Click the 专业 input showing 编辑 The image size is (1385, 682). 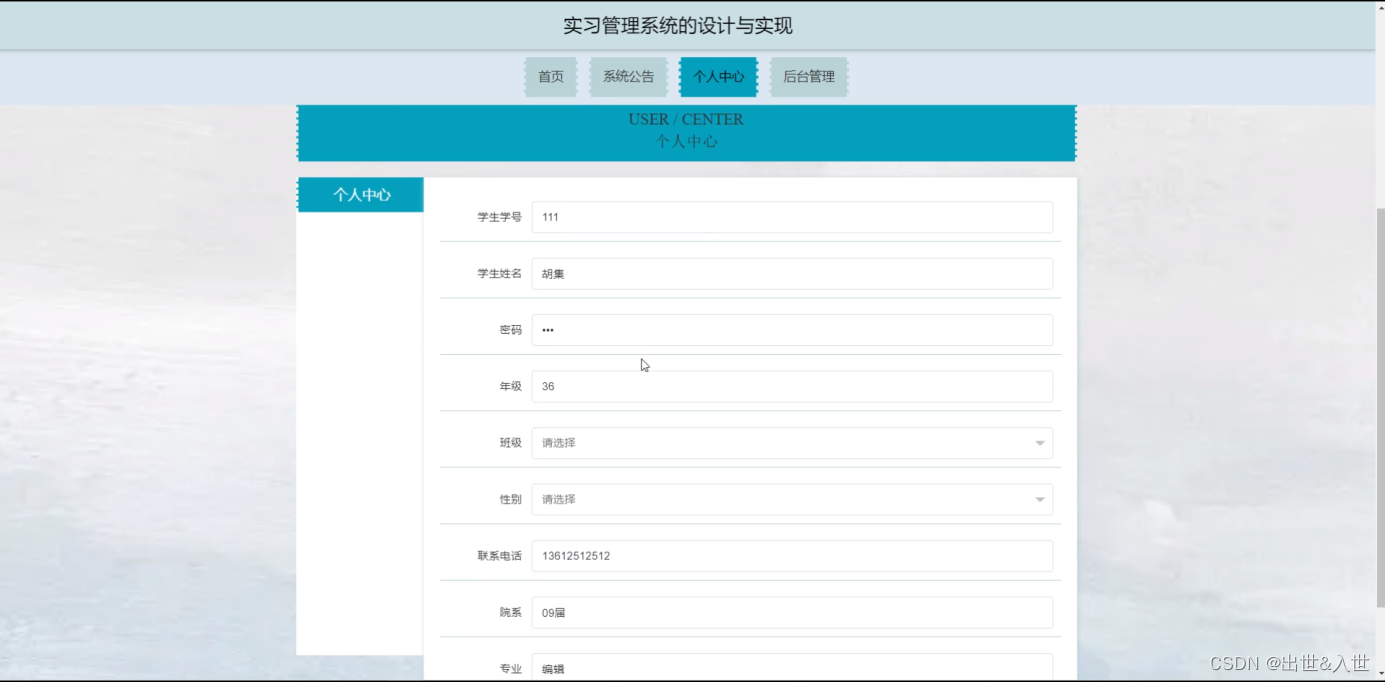tap(792, 668)
